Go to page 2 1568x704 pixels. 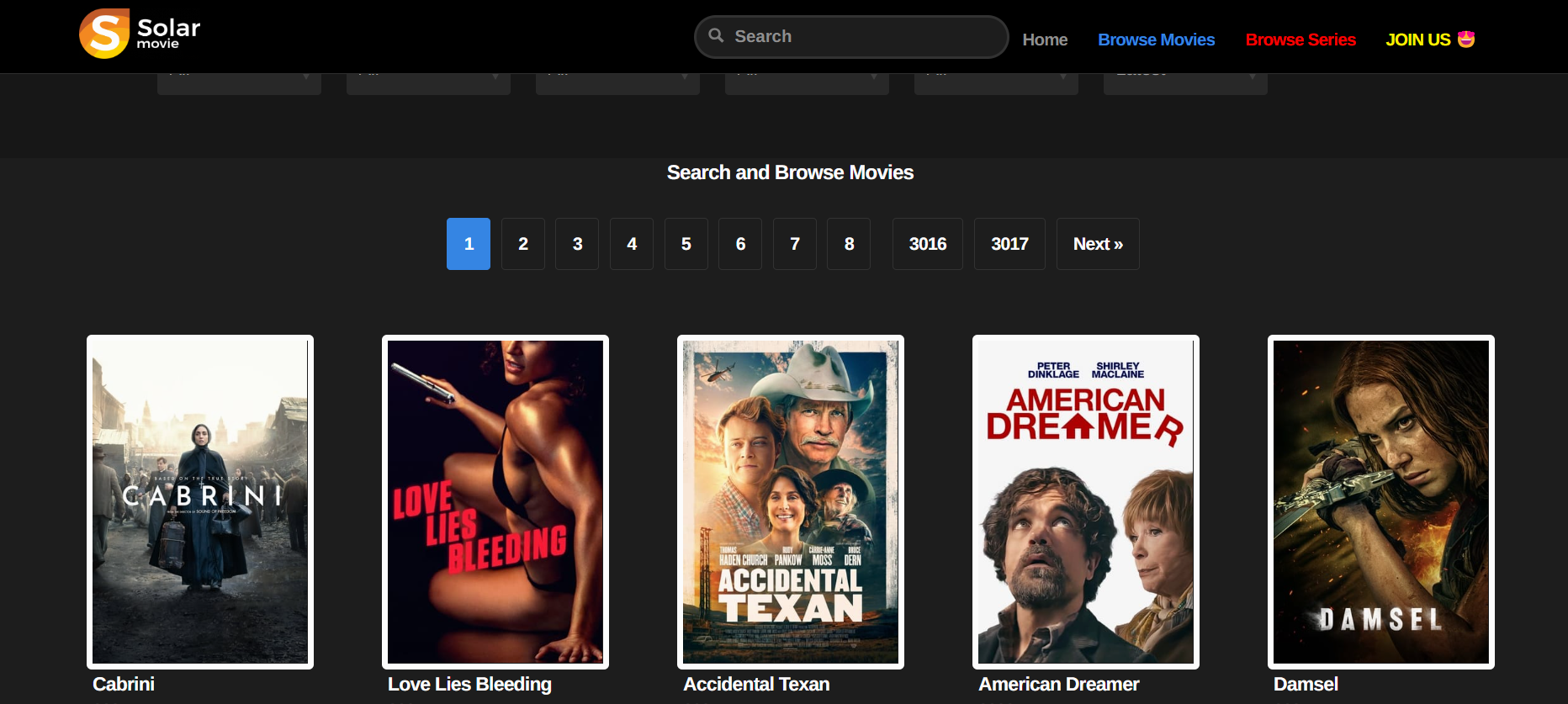[523, 244]
